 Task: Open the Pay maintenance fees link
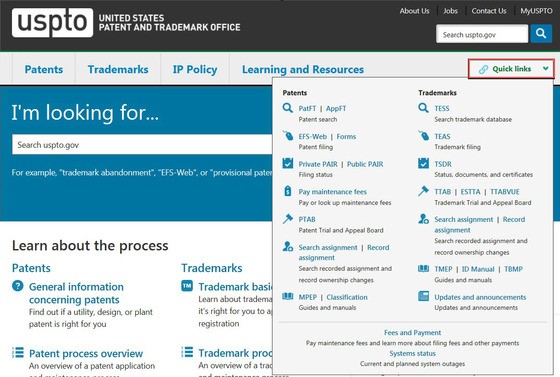[x=332, y=192]
